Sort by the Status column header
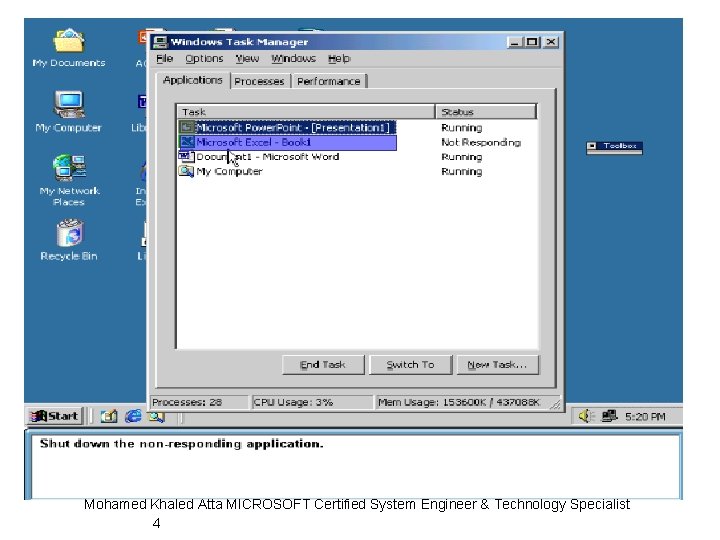Viewport: 720px width, 540px height. (x=485, y=112)
